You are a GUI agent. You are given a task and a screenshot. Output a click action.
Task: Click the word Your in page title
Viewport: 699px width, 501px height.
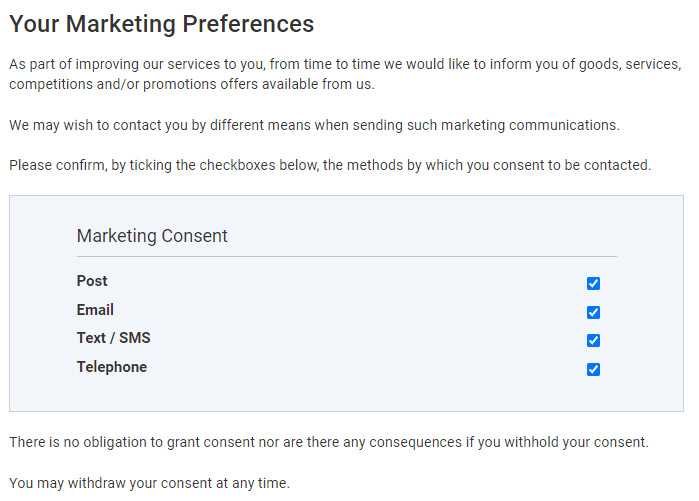pos(34,24)
